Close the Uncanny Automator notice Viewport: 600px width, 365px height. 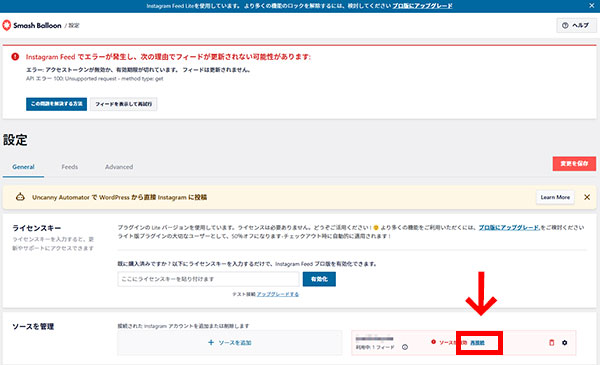(x=587, y=197)
